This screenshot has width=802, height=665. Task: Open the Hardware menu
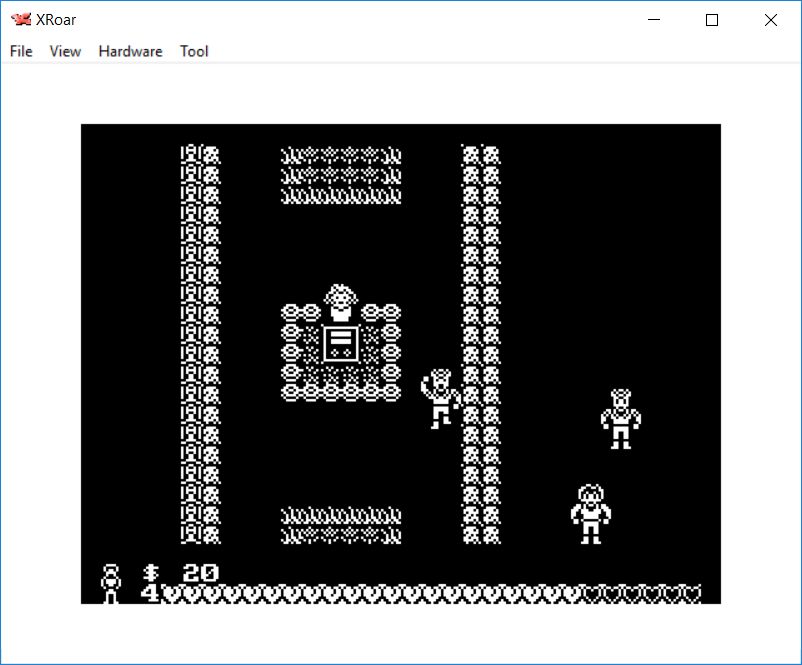130,51
